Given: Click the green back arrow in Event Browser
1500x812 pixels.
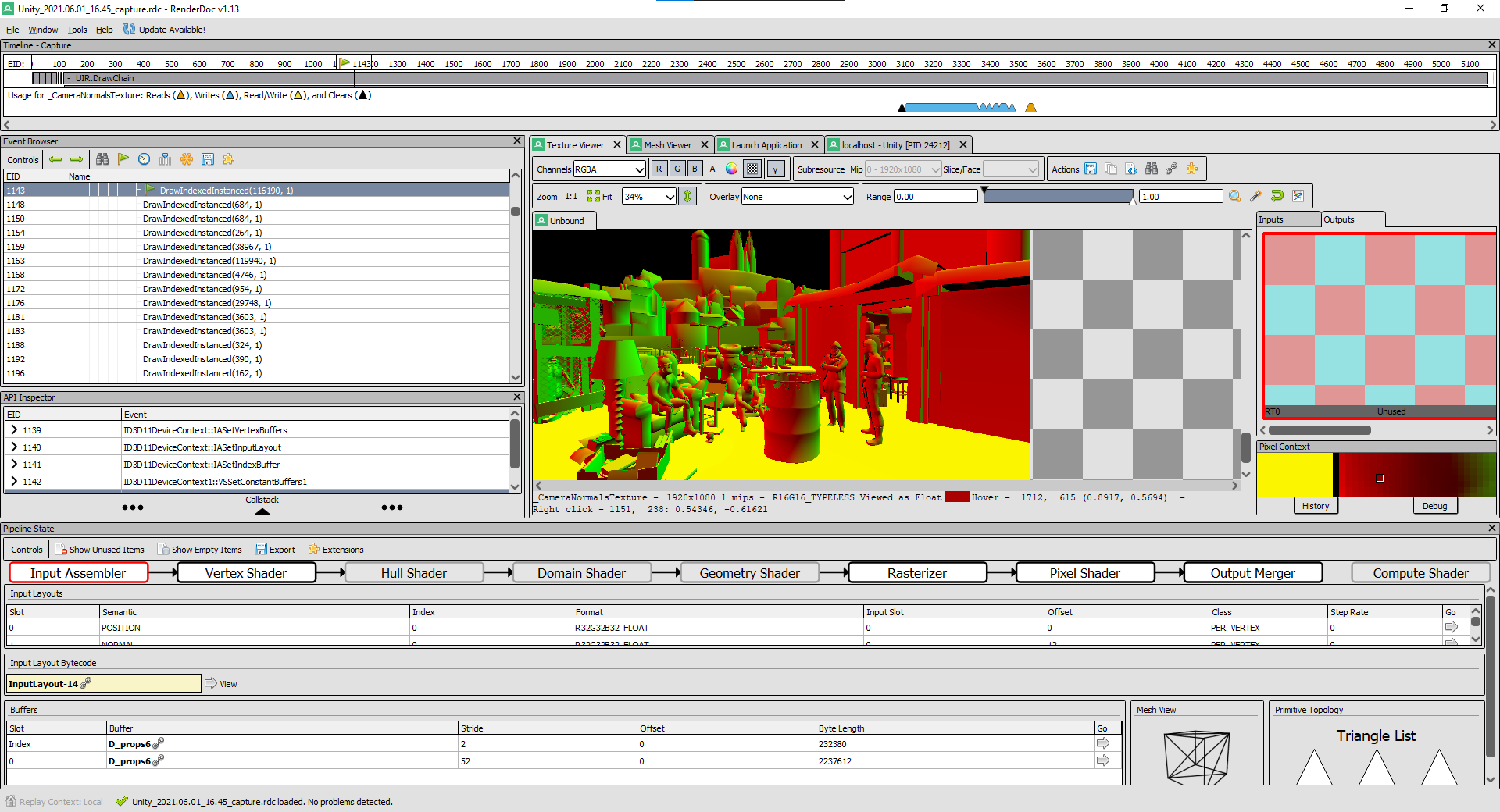Looking at the screenshot, I should [55, 159].
